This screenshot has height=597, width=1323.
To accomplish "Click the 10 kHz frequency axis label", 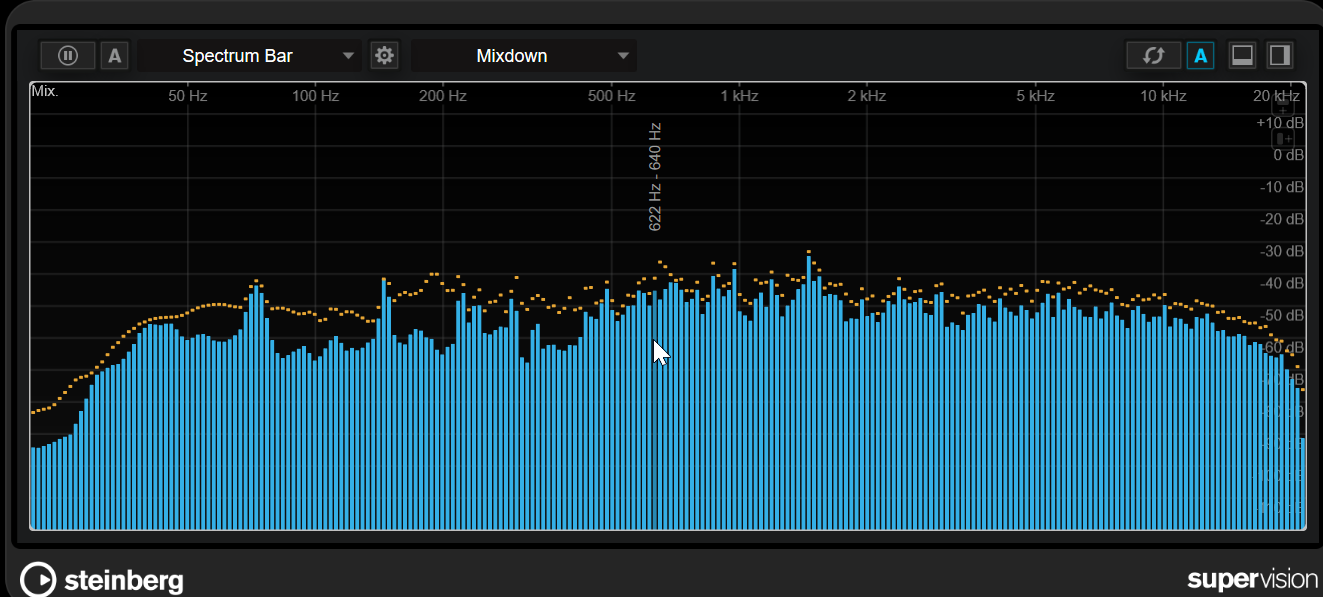I will [1163, 96].
